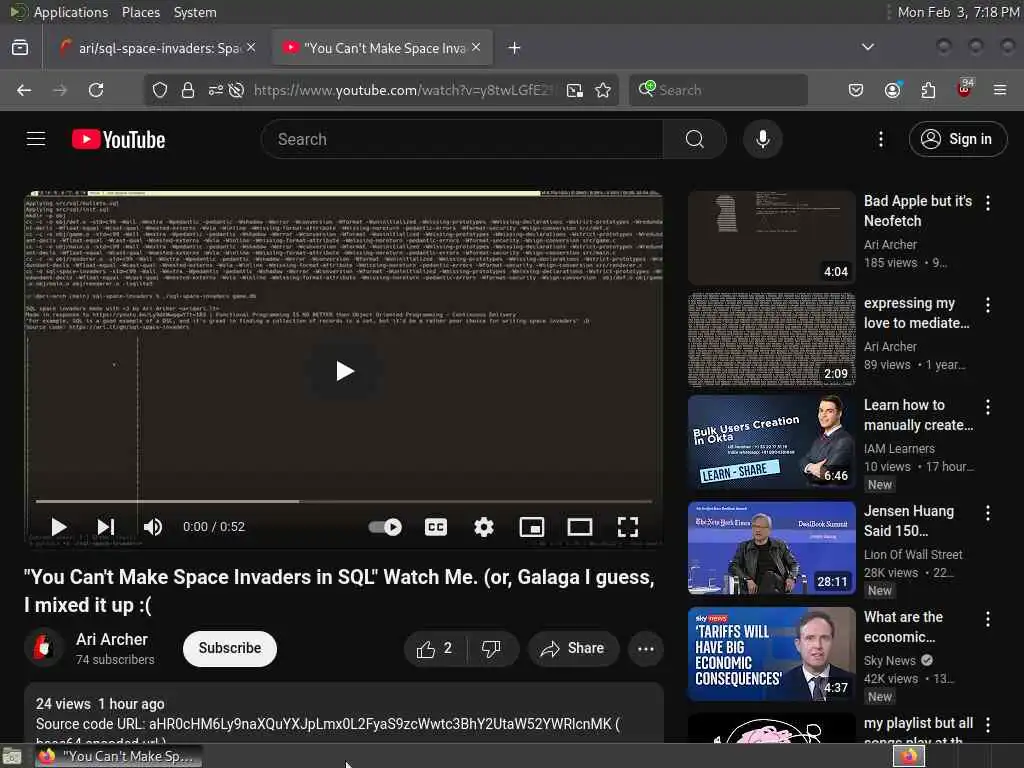Open the expressing my love to mediate title

[x=916, y=313]
